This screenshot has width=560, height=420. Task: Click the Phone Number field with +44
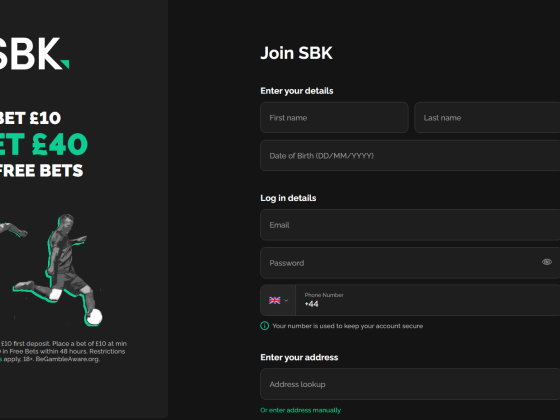click(428, 300)
